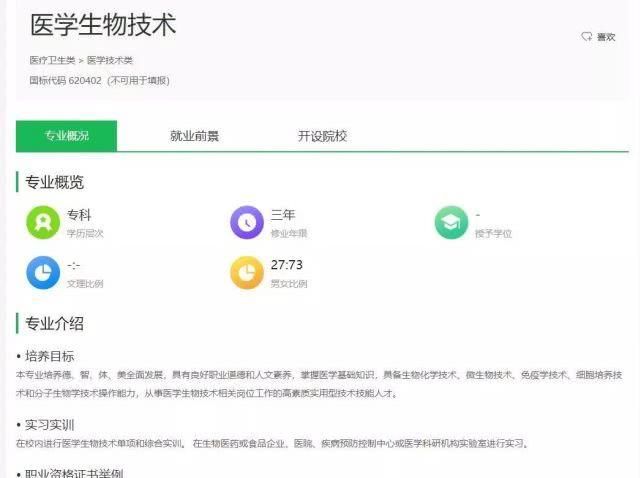This screenshot has height=478, width=640.
Task: Switch to the 专业概况 tab
Action: tap(67, 136)
